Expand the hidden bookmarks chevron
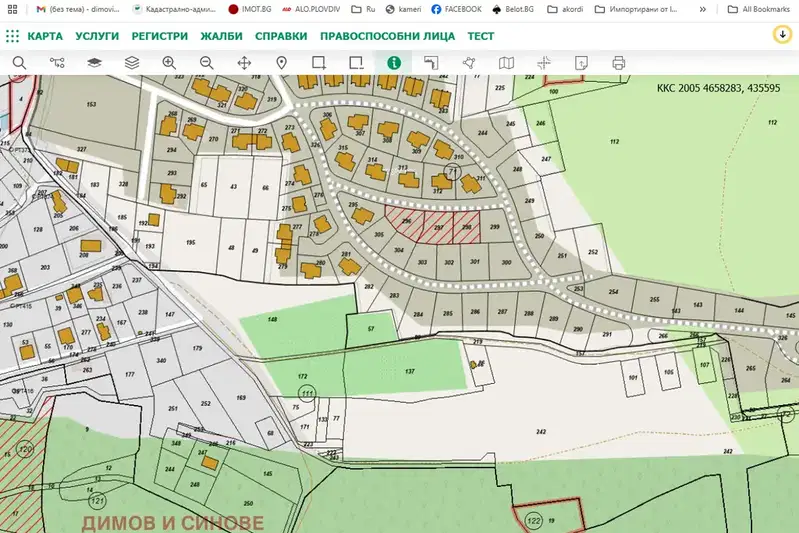Image resolution: width=799 pixels, height=533 pixels. point(703,9)
